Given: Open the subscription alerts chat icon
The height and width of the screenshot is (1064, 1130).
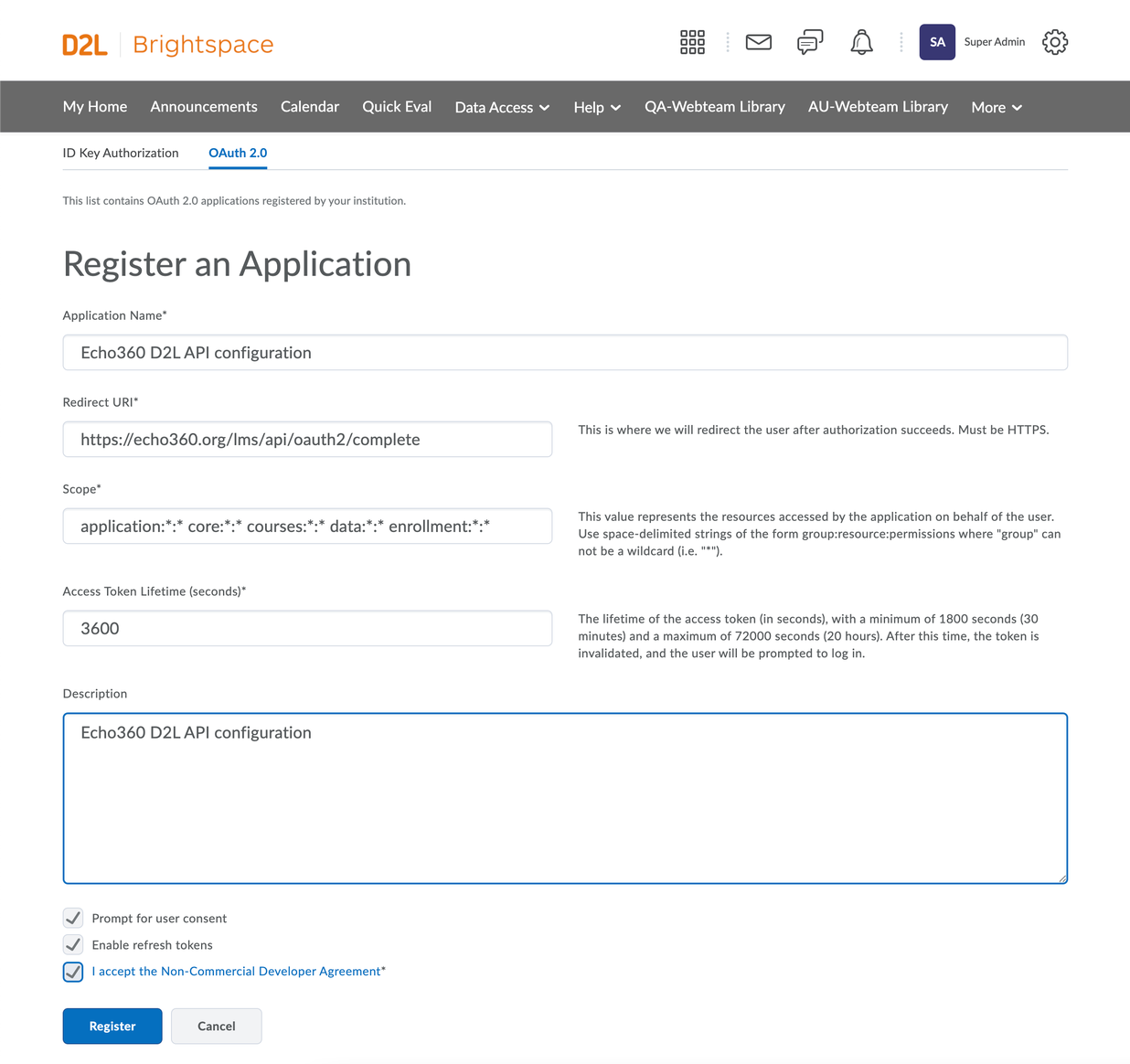Looking at the screenshot, I should (x=810, y=42).
